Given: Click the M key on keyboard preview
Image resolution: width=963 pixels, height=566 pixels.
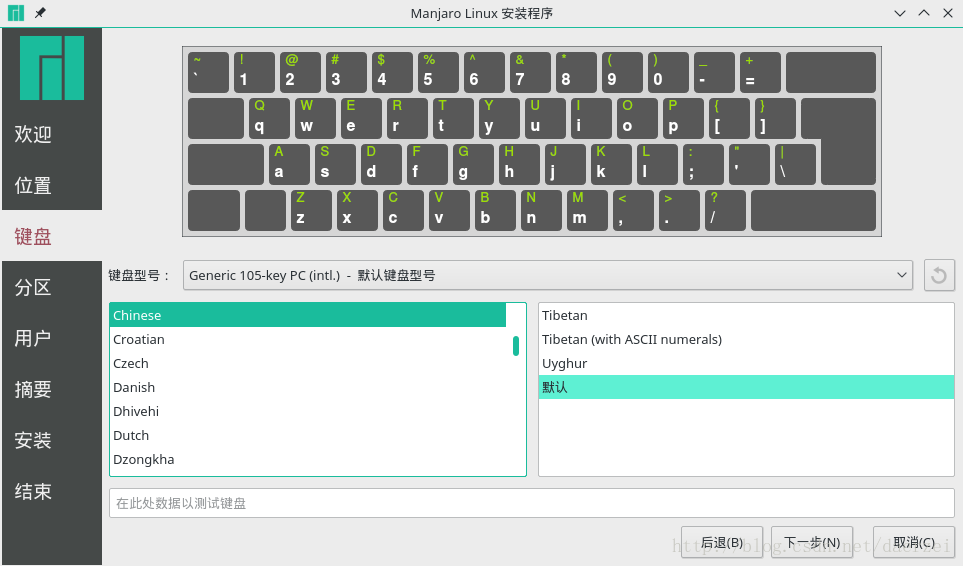Looking at the screenshot, I should click(587, 211).
